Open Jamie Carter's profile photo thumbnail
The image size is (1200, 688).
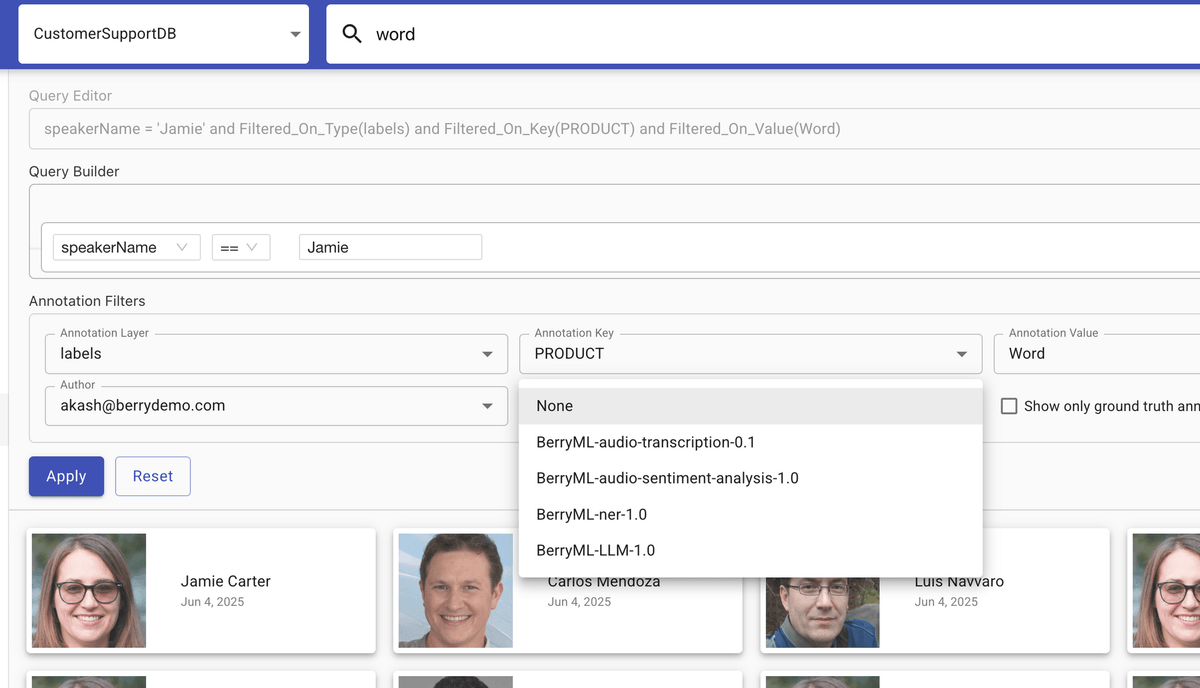(89, 590)
